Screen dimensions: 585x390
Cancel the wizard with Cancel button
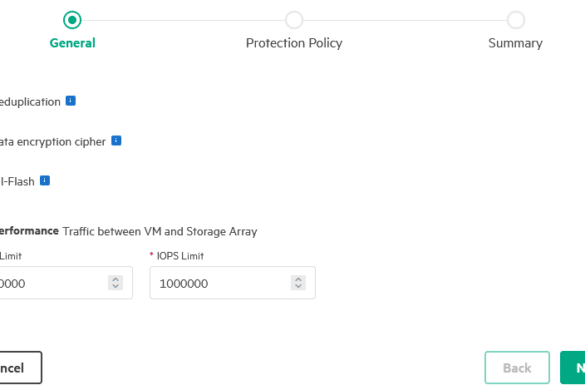pos(21,368)
